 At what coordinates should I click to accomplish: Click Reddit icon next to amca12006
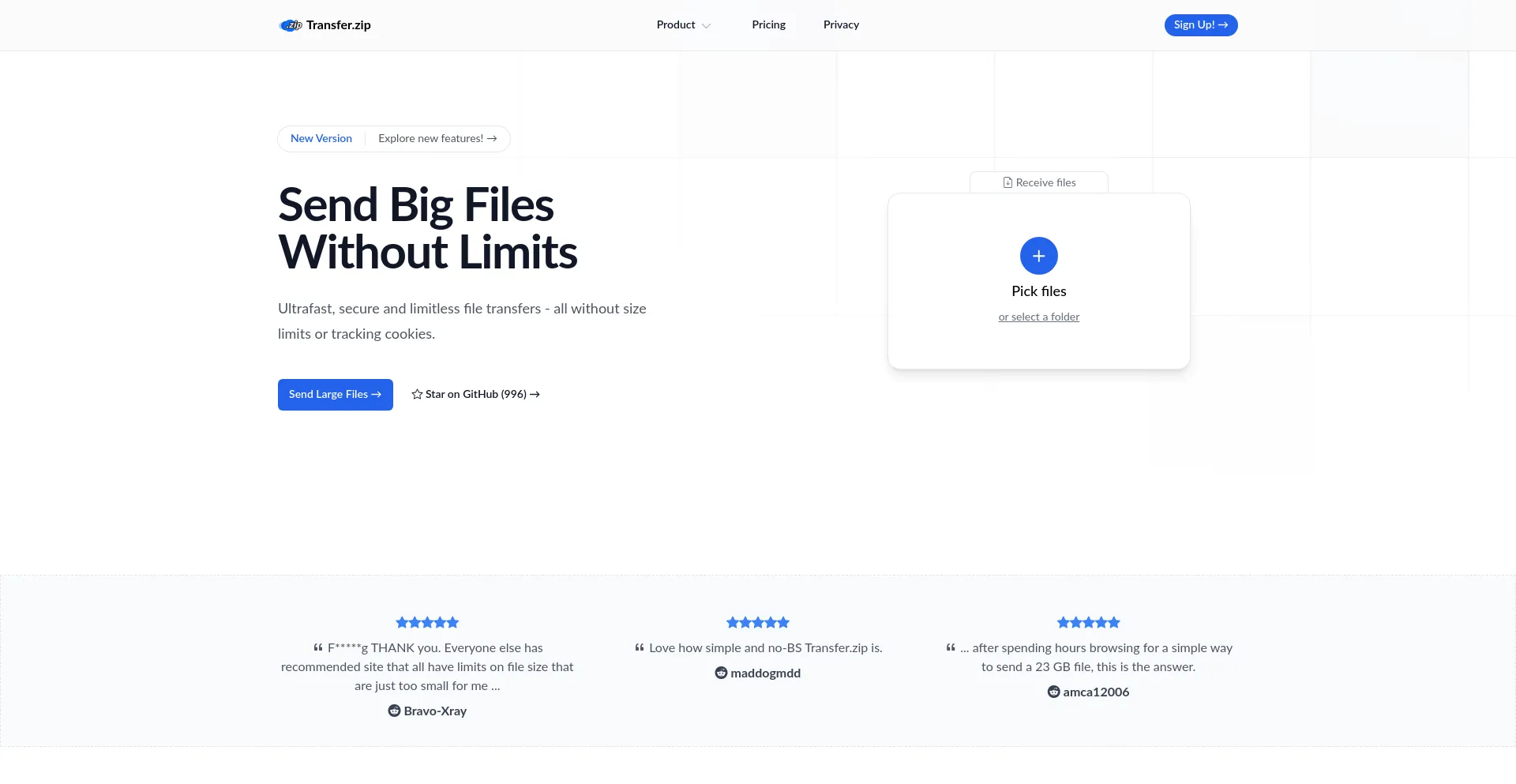click(1053, 692)
